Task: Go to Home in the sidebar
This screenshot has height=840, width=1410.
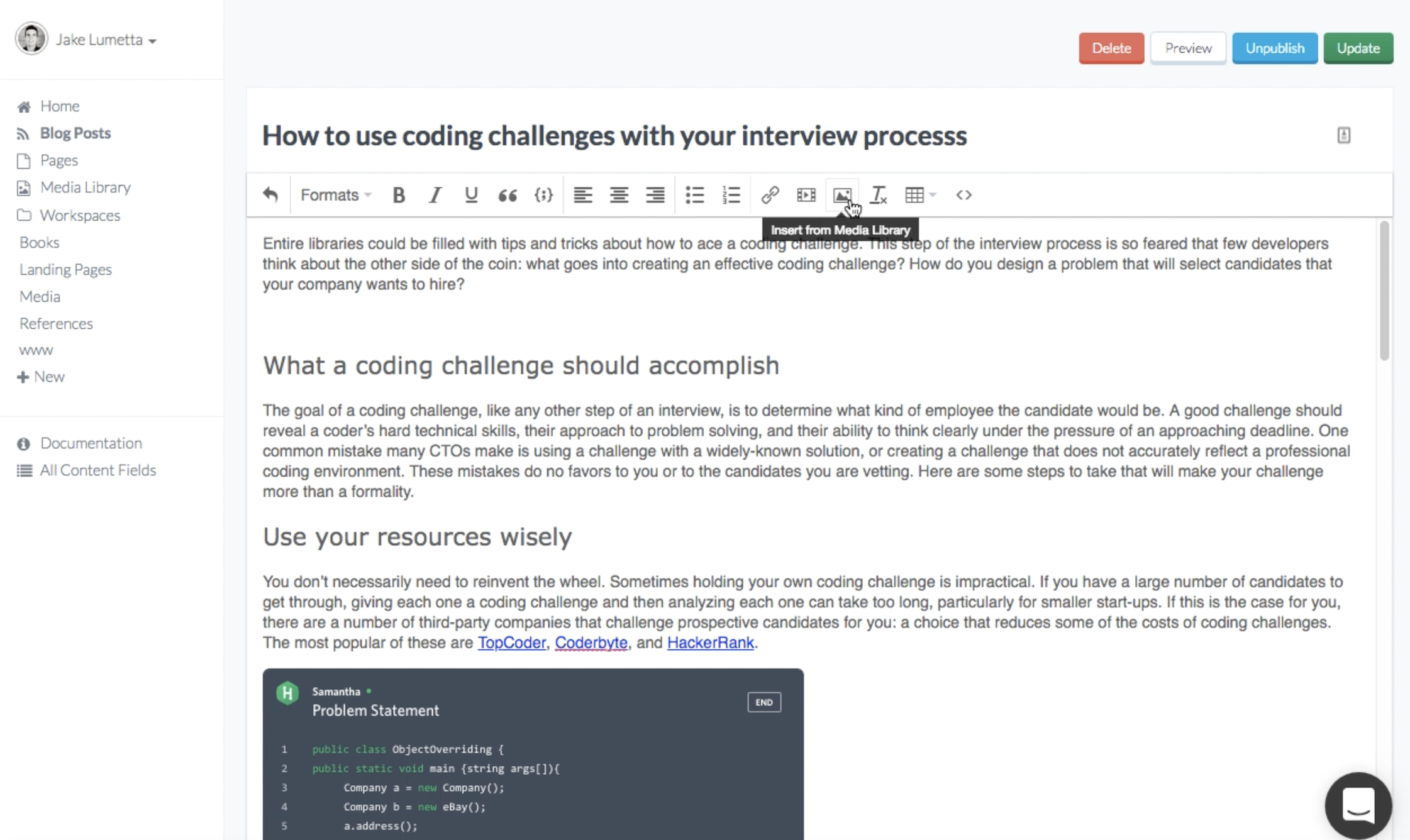Action: pyautogui.click(x=60, y=106)
